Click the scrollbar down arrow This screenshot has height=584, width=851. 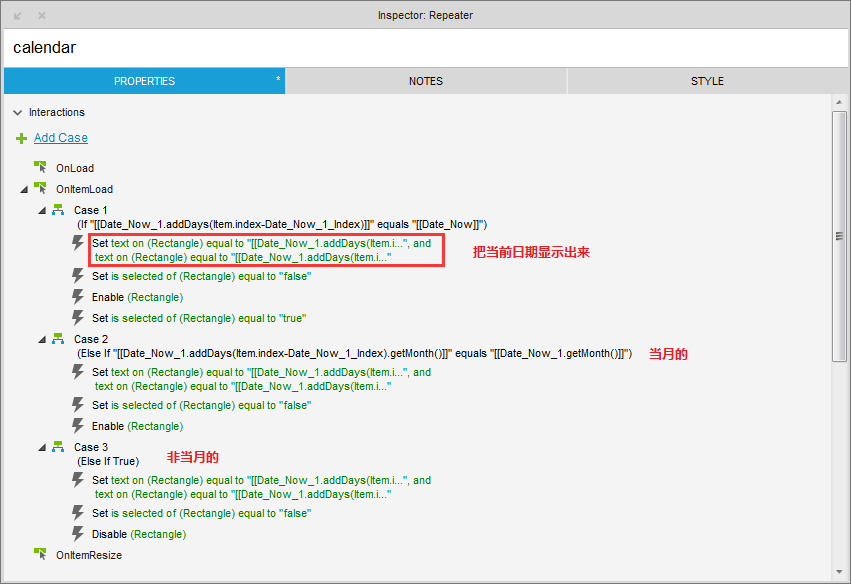(x=839, y=572)
